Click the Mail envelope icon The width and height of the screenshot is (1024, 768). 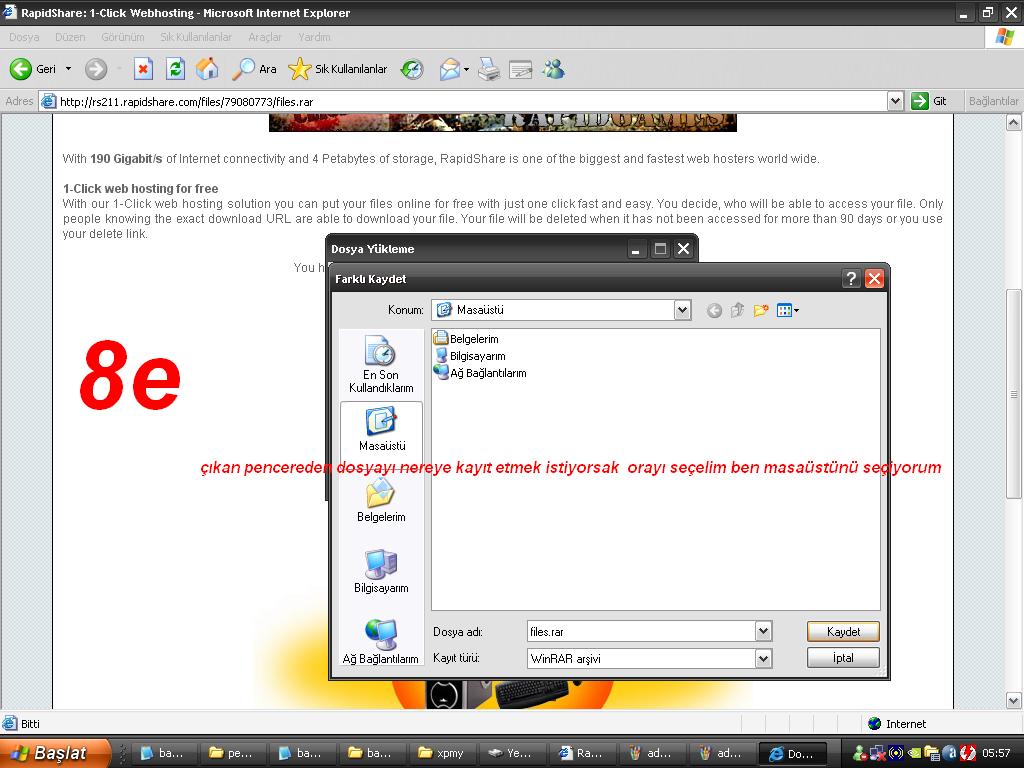[449, 69]
